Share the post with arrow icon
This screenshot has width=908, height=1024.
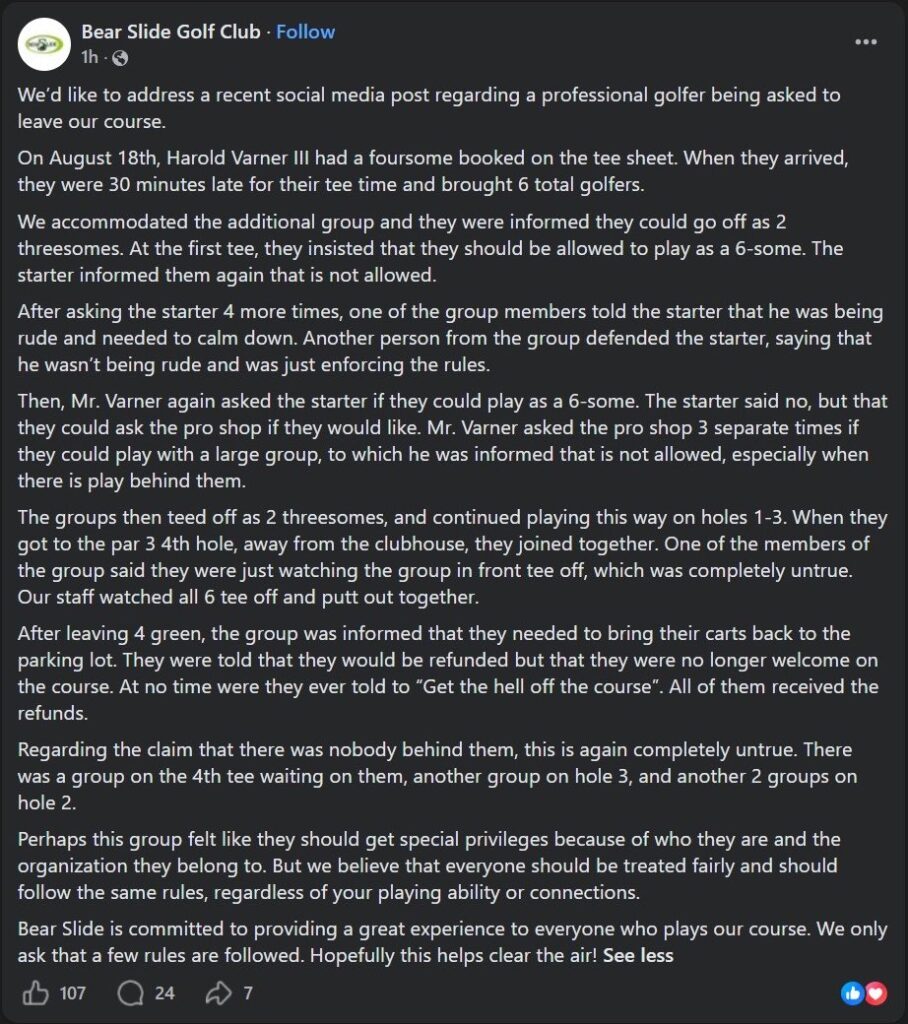click(x=218, y=993)
